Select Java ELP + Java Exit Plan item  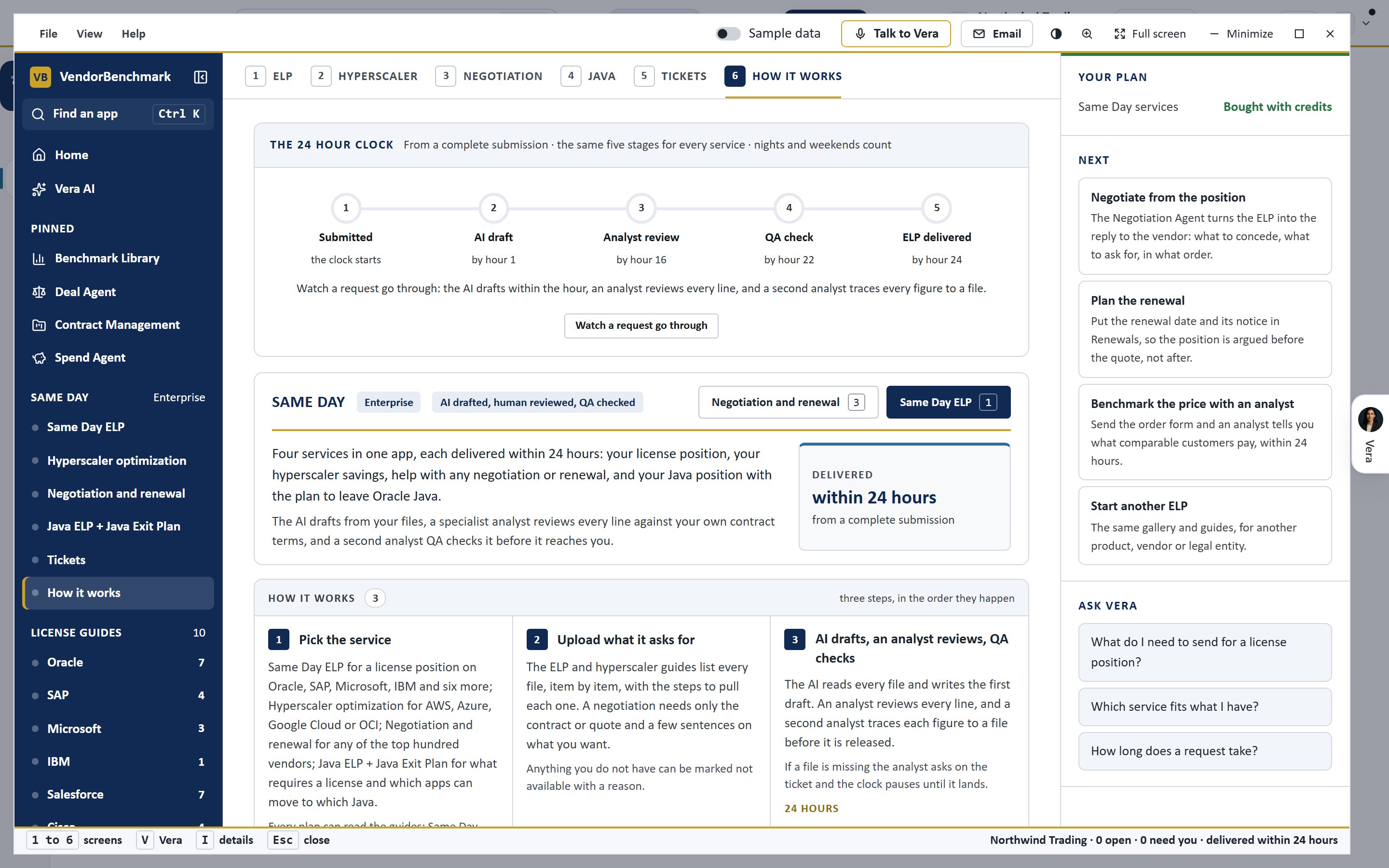[x=118, y=527]
